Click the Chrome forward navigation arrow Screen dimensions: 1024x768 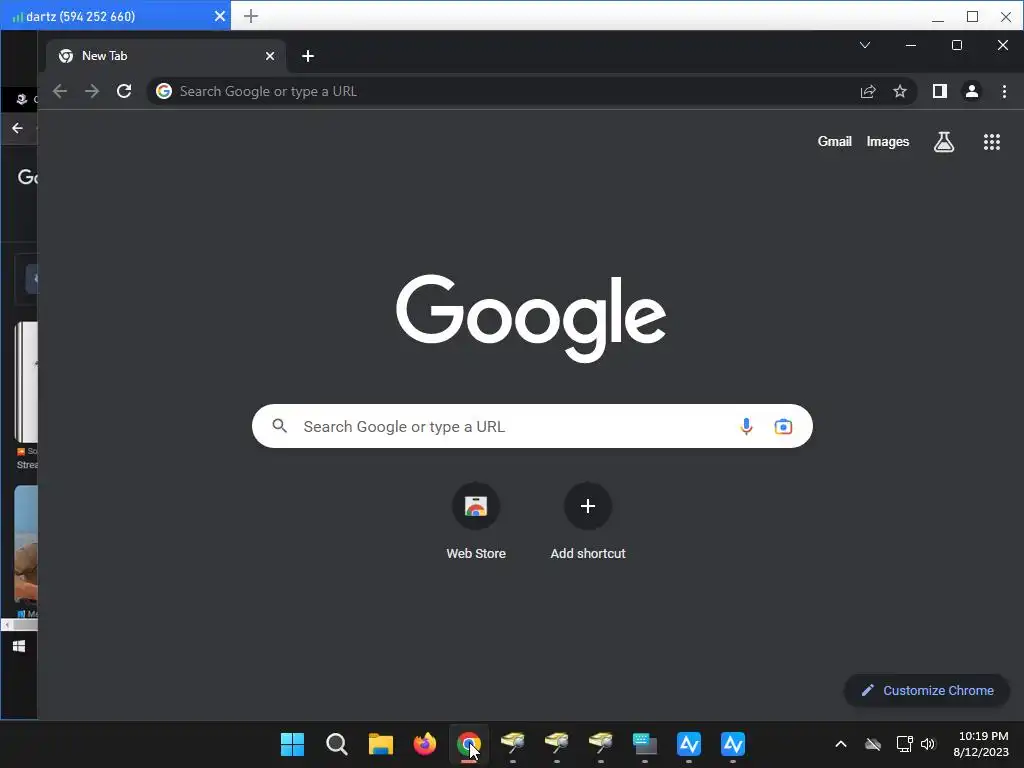point(92,91)
